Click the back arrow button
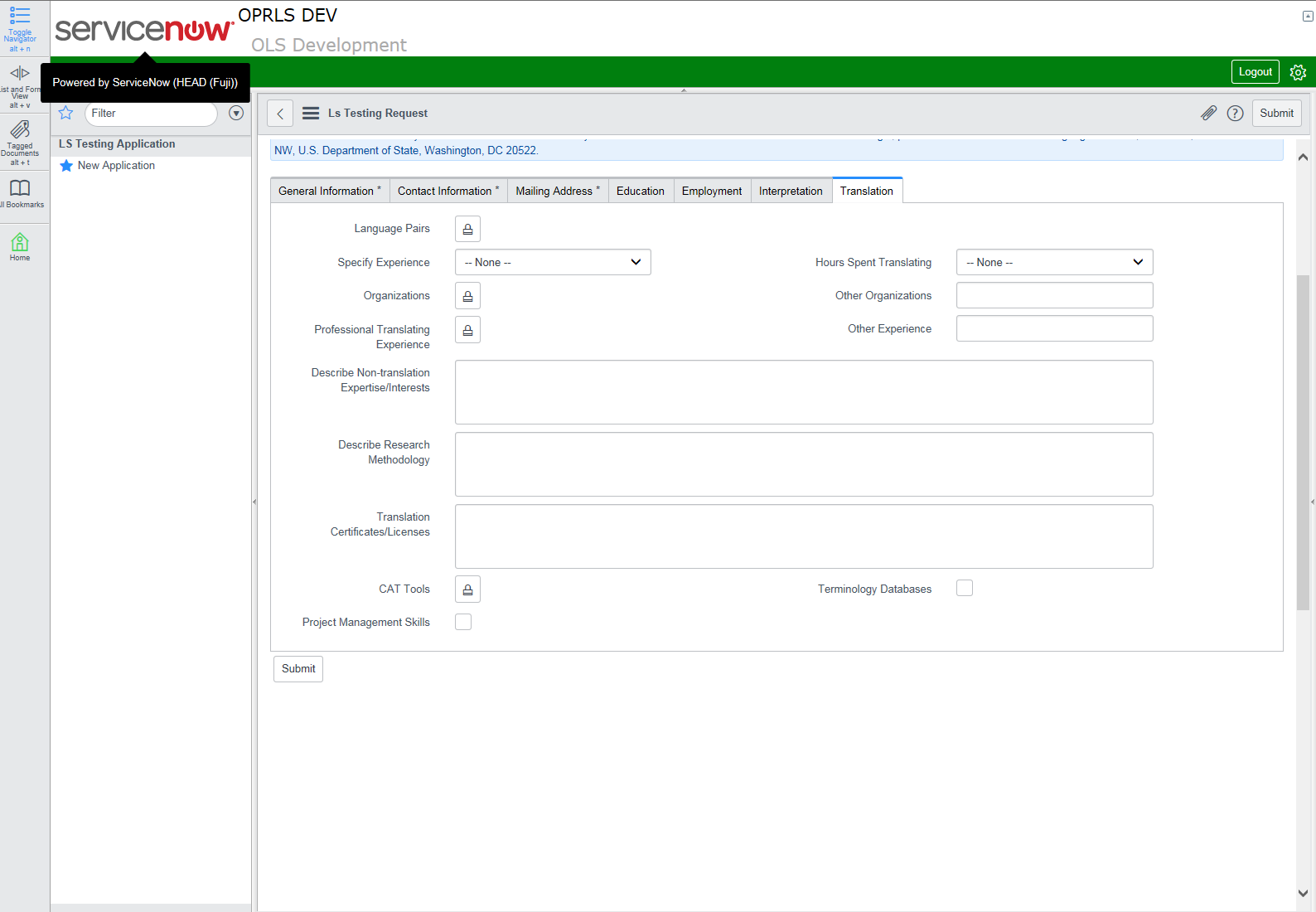1316x912 pixels. 280,114
